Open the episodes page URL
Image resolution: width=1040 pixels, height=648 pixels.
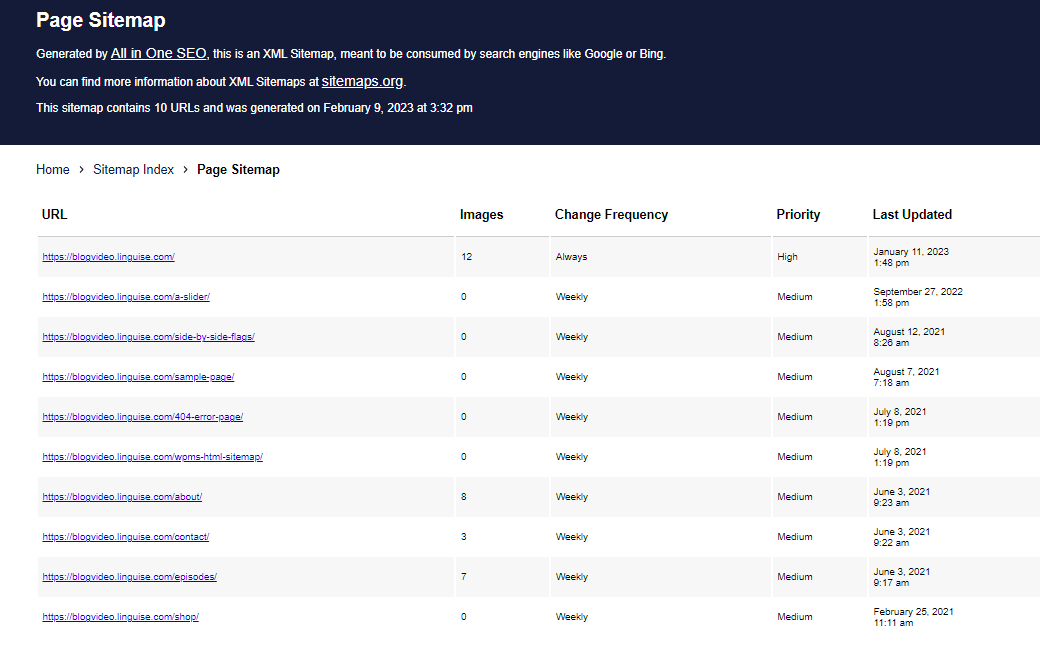(129, 577)
